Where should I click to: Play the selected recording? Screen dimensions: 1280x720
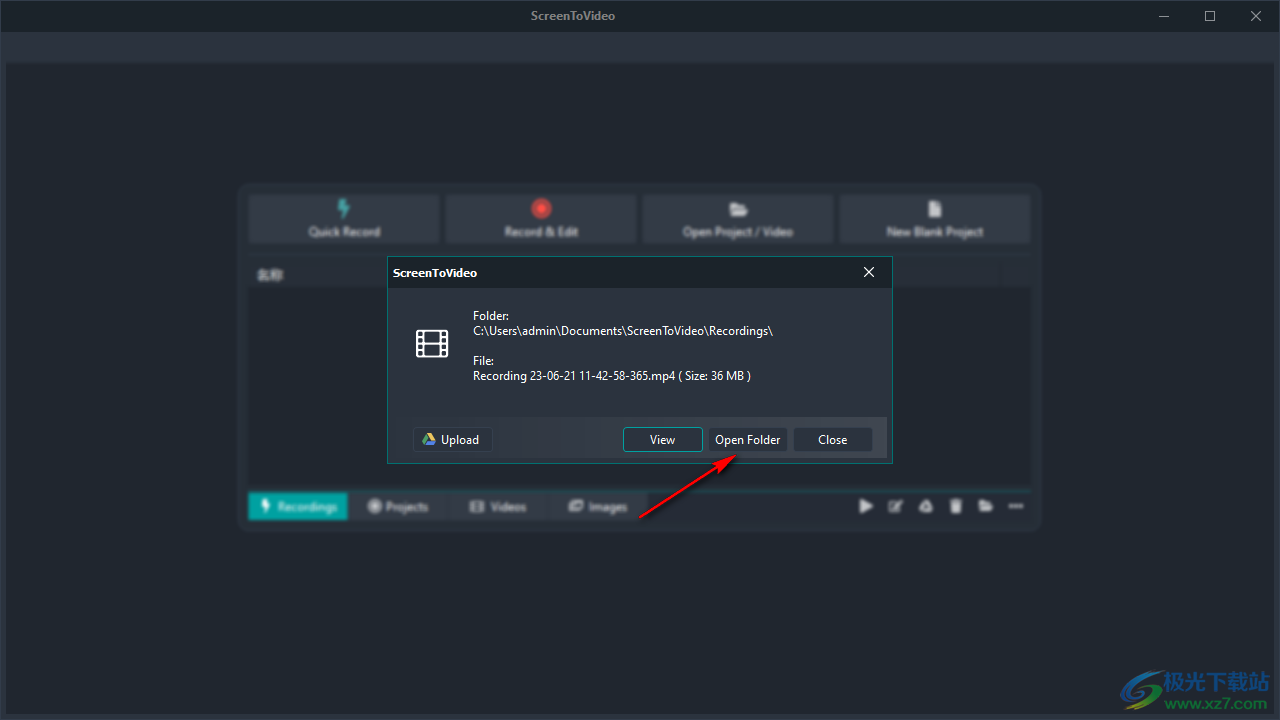[x=866, y=507]
